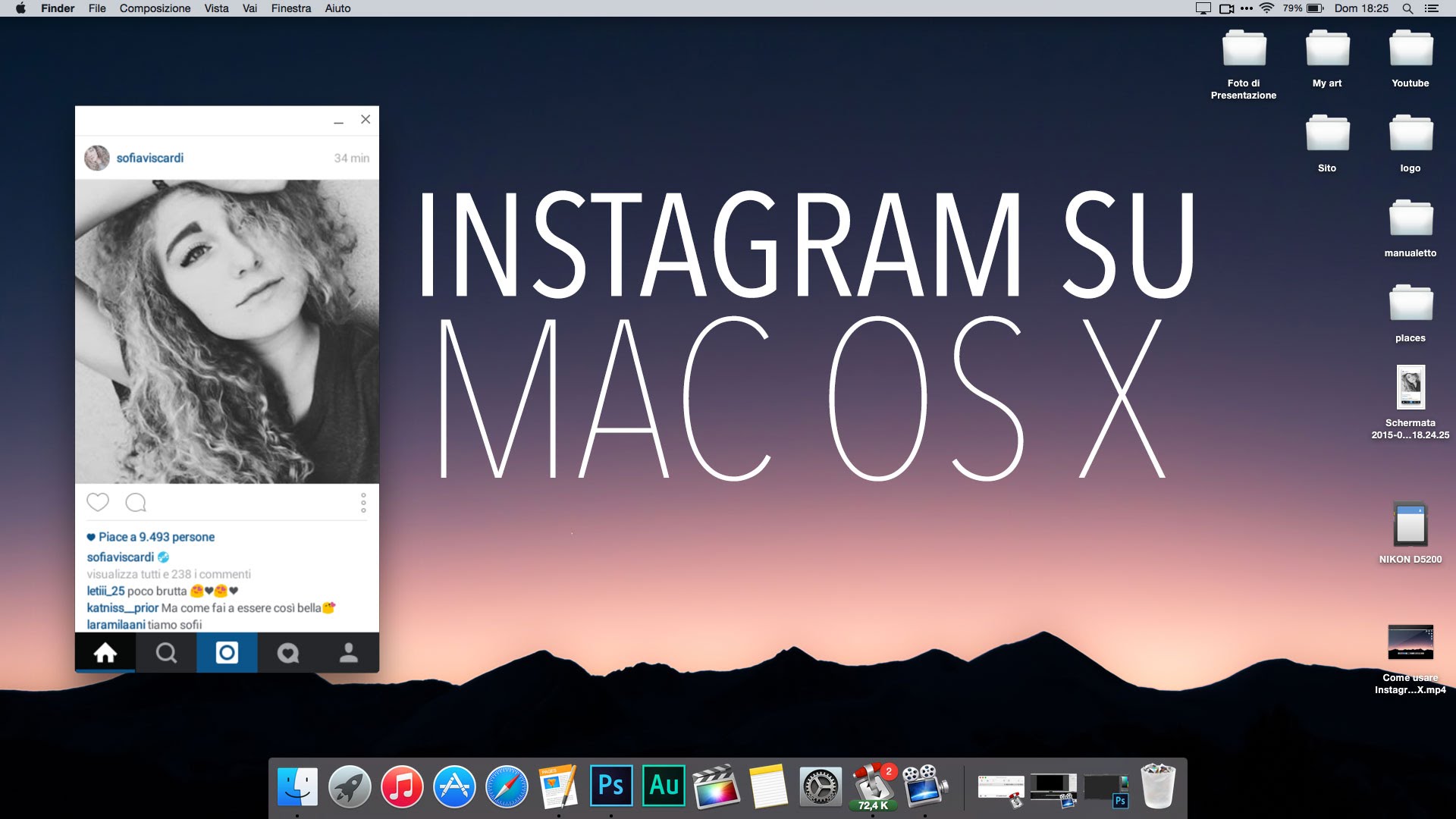Click the Instagram Home tab icon
The height and width of the screenshot is (819, 1456).
coord(105,653)
